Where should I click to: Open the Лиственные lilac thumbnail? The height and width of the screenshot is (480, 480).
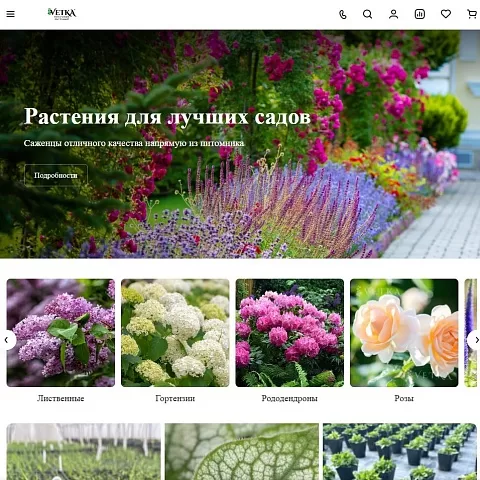pyautogui.click(x=61, y=333)
